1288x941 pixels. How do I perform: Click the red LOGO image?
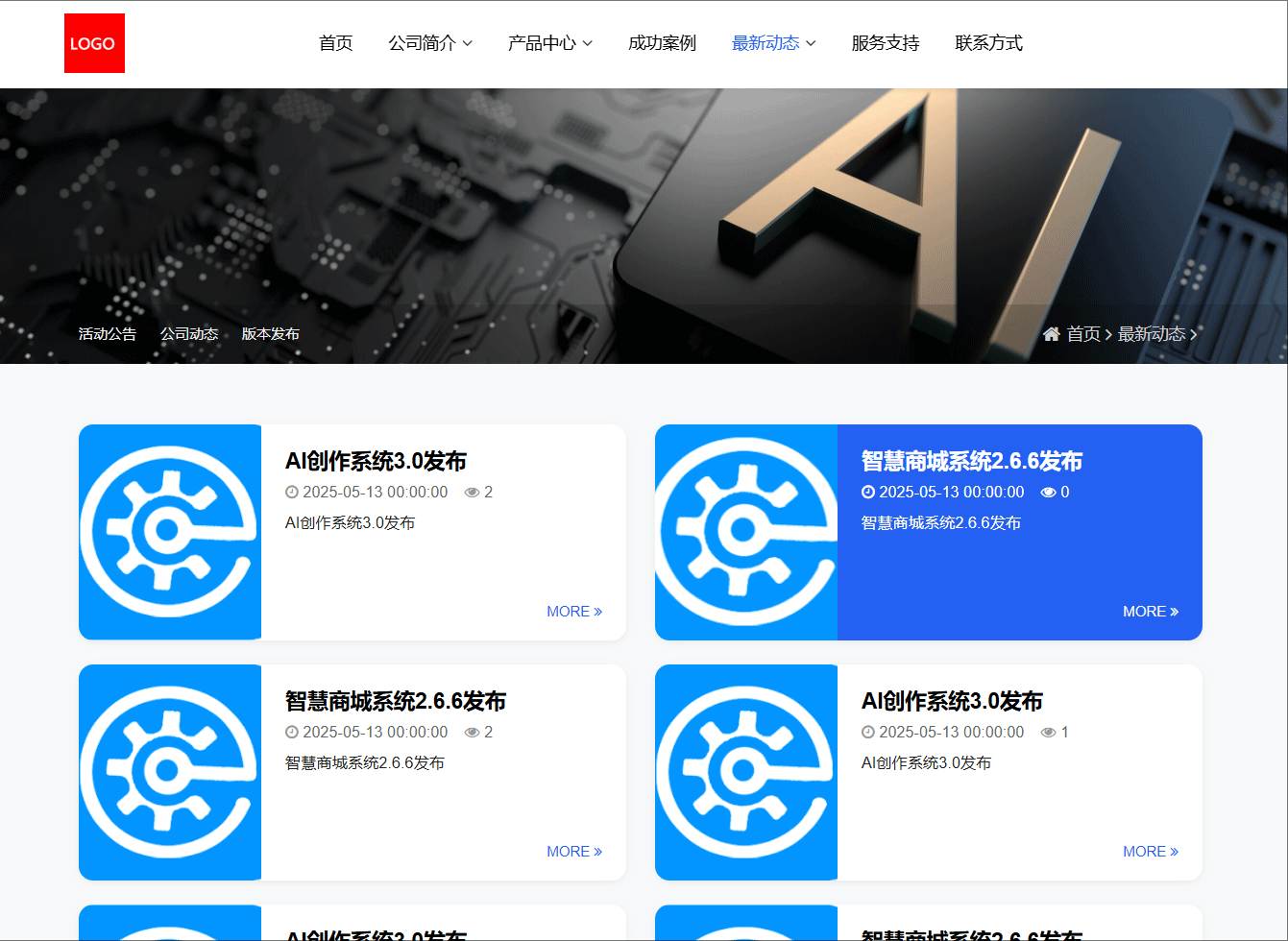point(94,43)
